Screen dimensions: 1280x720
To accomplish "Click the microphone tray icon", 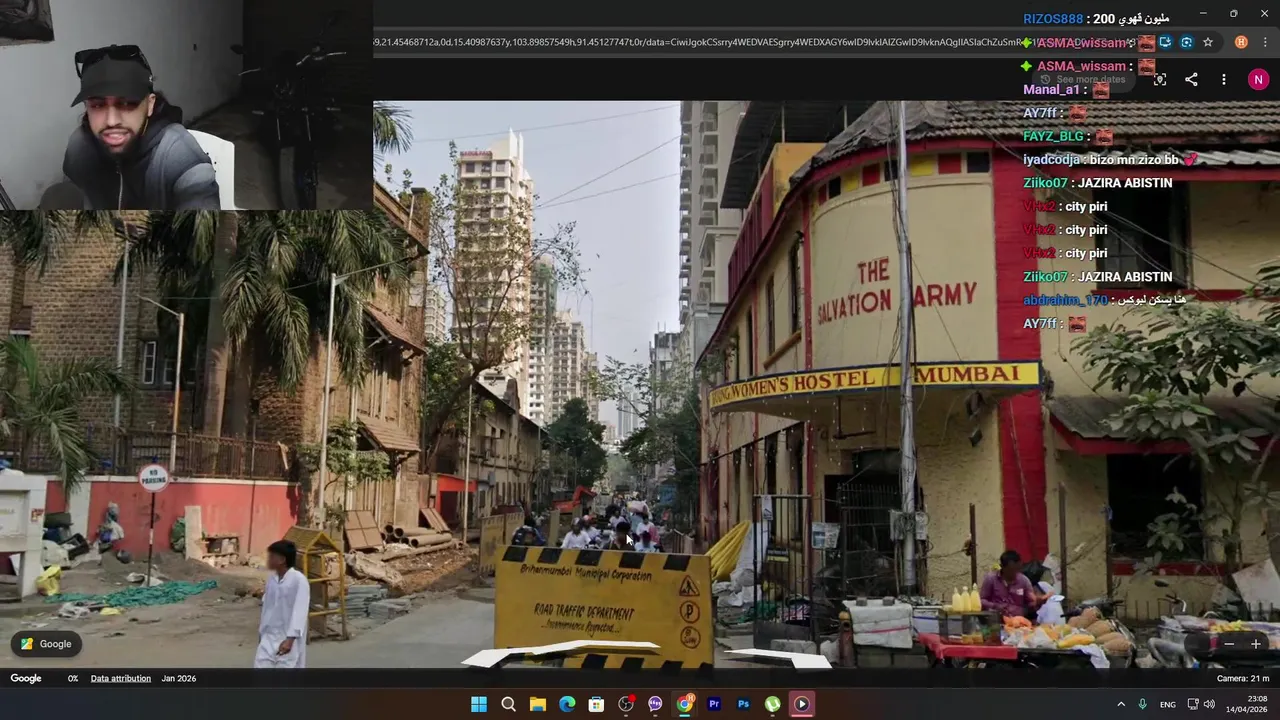I will pyautogui.click(x=1142, y=704).
